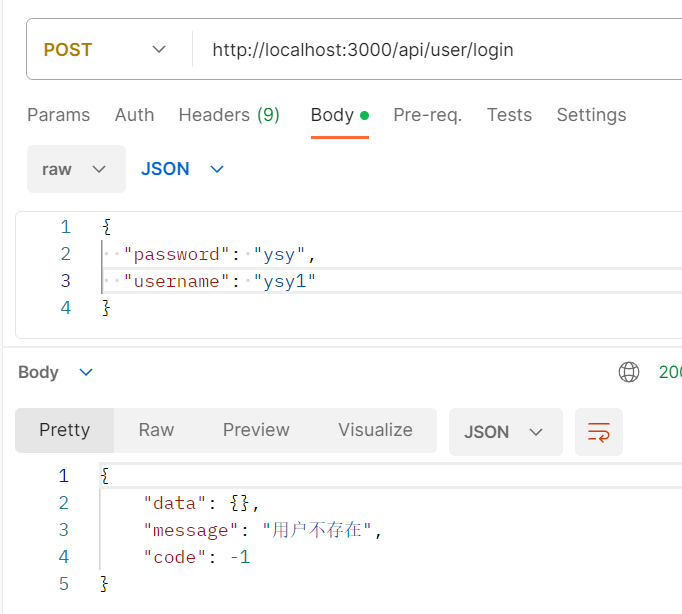Switch to the Params tab
Viewport: 682px width, 614px height.
point(58,115)
